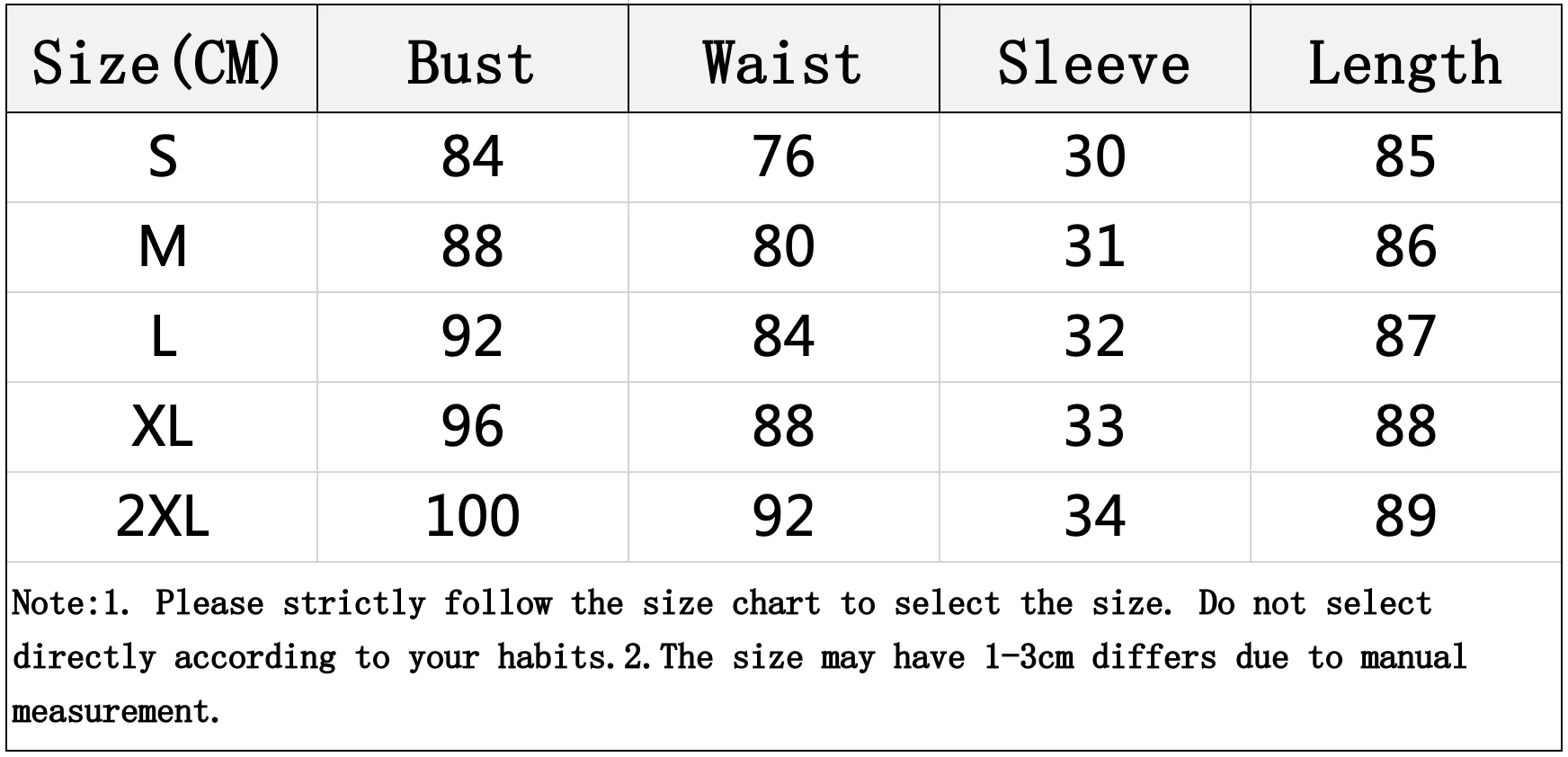The height and width of the screenshot is (757, 1568).
Task: Select bust value 100 for 2XL
Action: click(472, 516)
